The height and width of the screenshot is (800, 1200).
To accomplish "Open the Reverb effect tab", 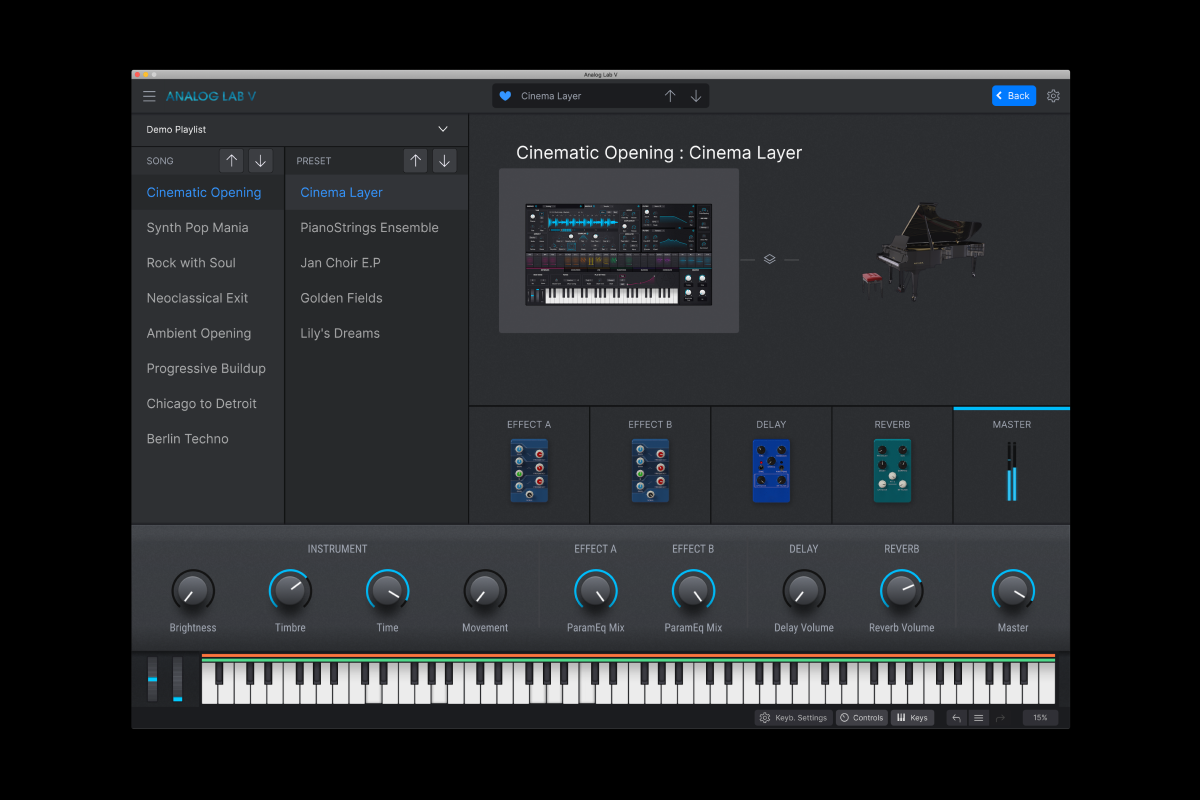I will pos(892,465).
